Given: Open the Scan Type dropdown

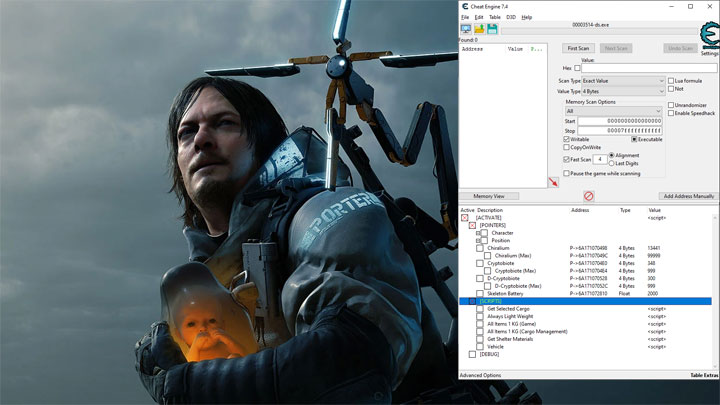Looking at the screenshot, I should [x=623, y=81].
